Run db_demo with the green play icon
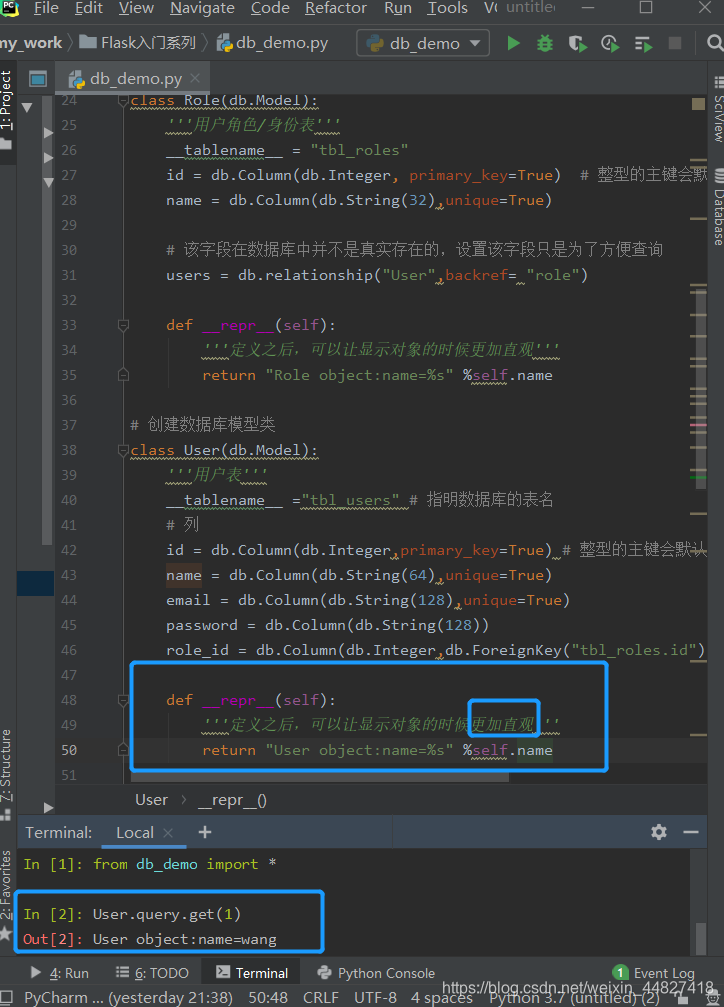 513,43
